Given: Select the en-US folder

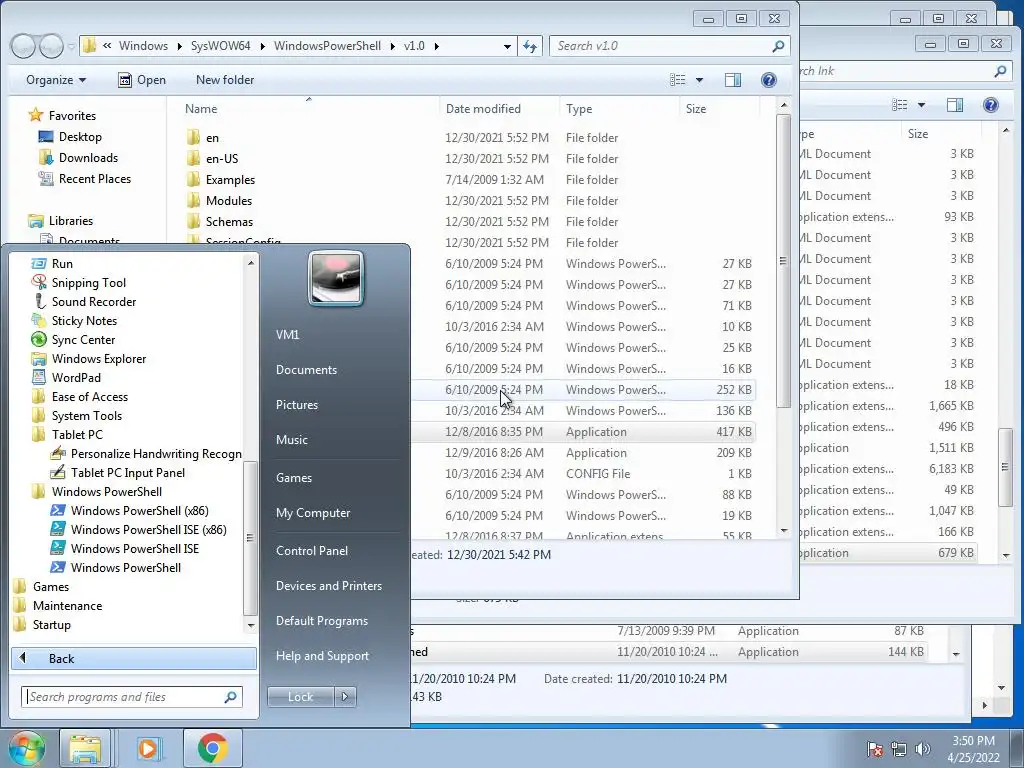Looking at the screenshot, I should [222, 159].
